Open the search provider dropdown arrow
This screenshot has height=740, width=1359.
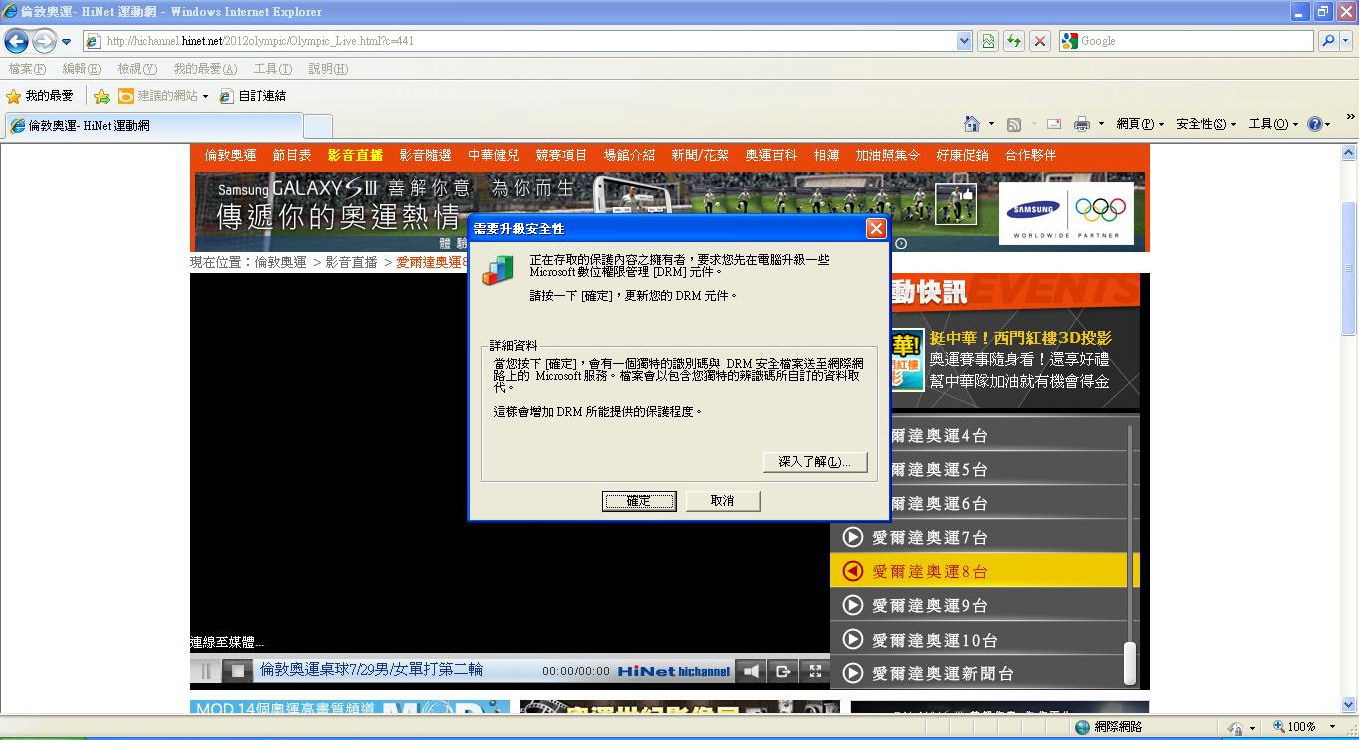(x=1346, y=41)
